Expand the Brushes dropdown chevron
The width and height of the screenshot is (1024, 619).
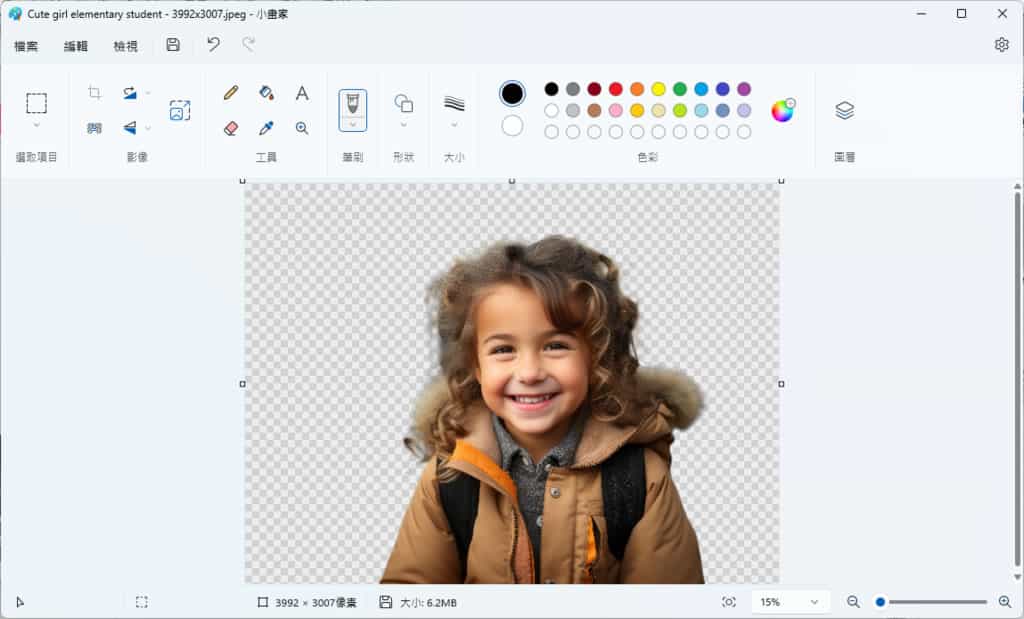[353, 124]
